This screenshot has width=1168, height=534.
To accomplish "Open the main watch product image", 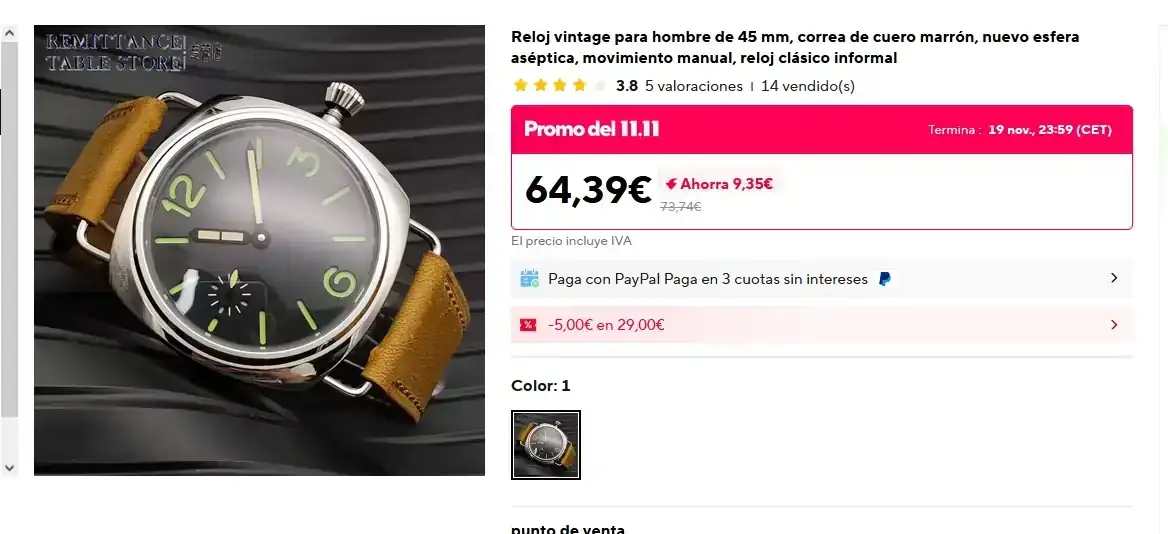I will coord(259,250).
